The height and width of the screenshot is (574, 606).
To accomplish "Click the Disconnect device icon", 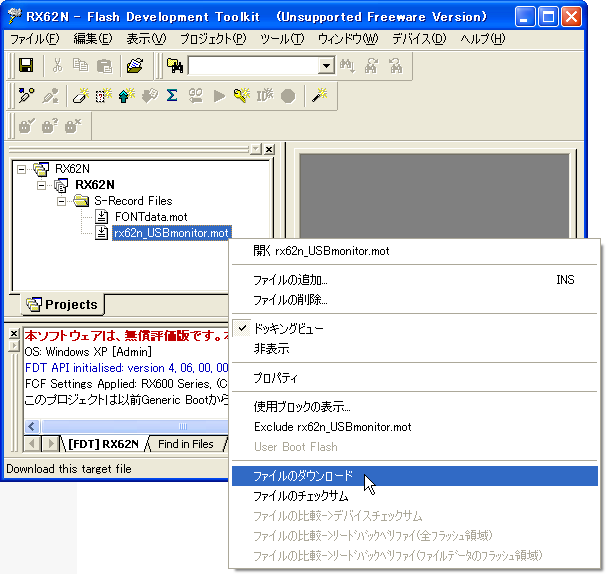I will point(51,95).
